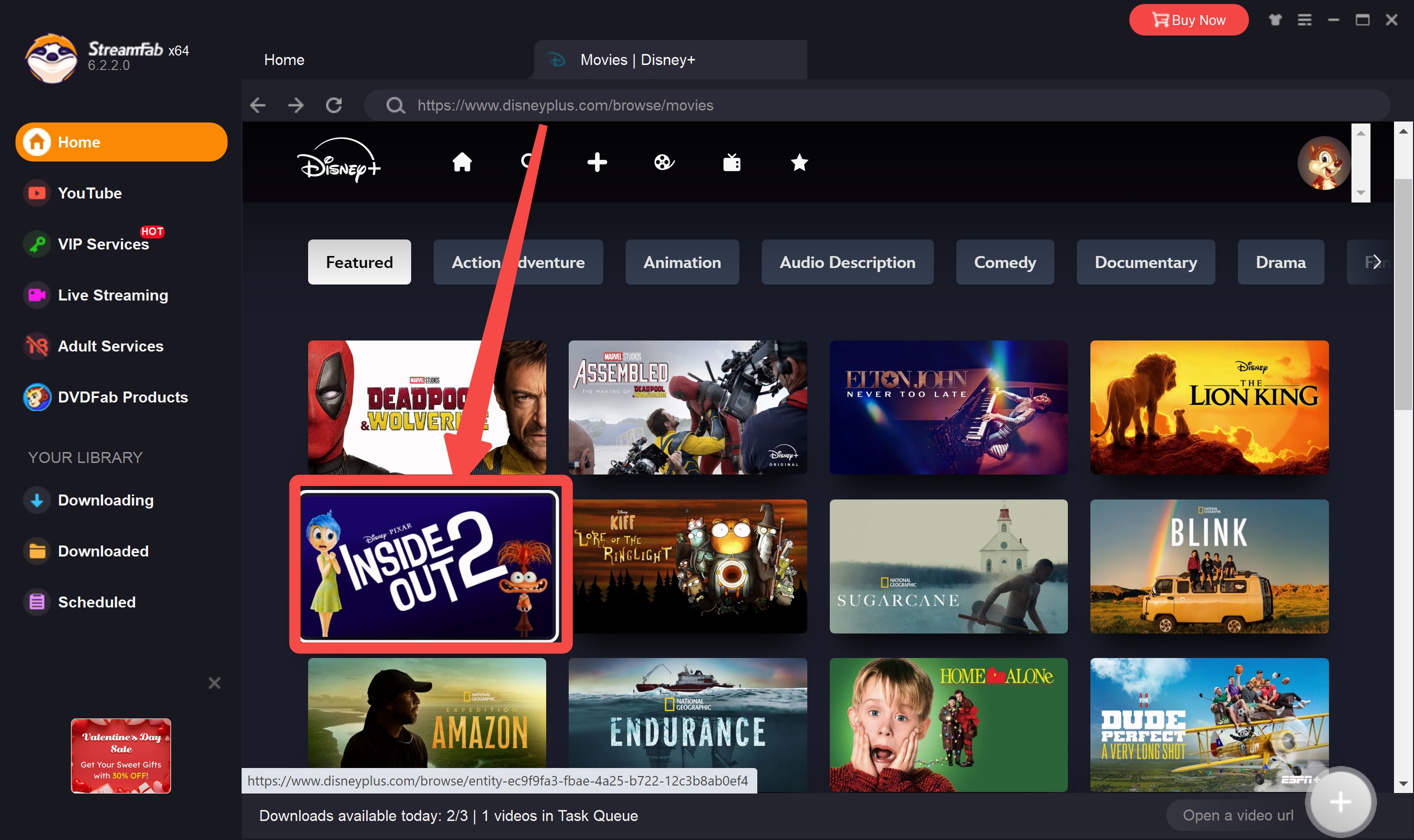1414x840 pixels.
Task: Click the page scrollbar down arrow
Action: click(x=1402, y=784)
